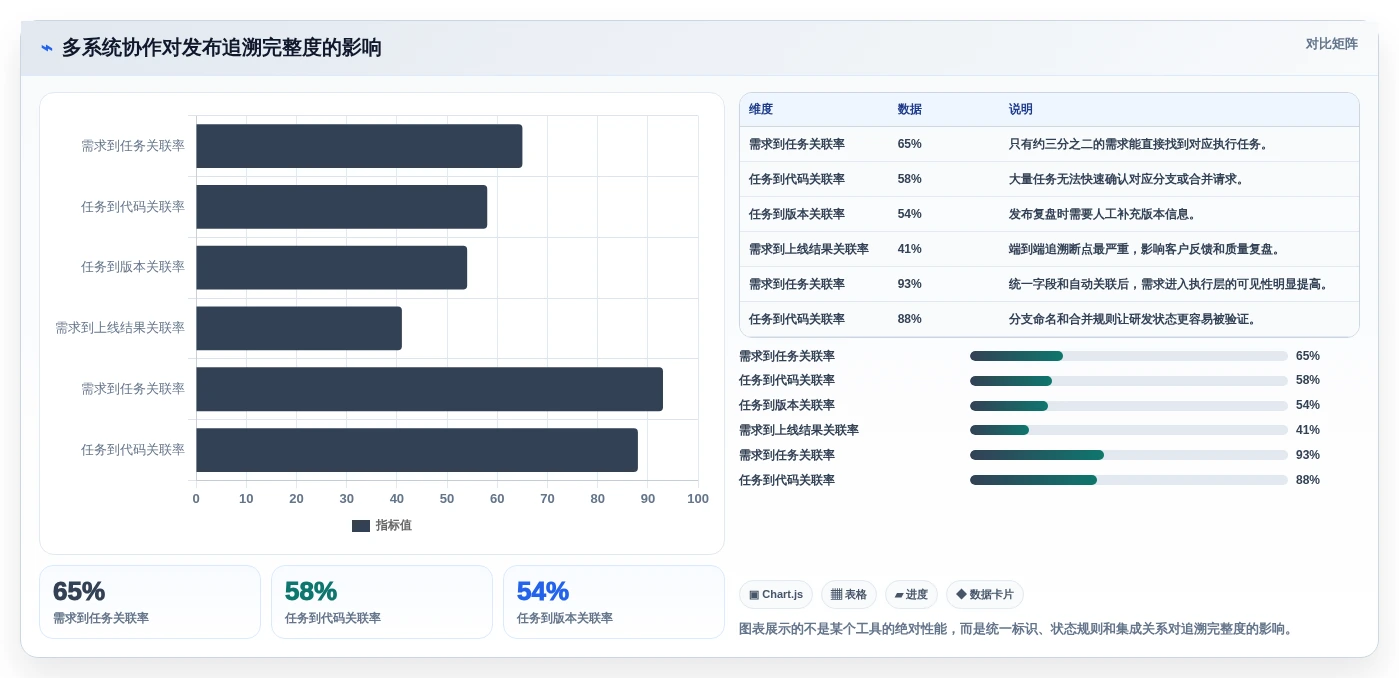The height and width of the screenshot is (678, 1399).
Task: Toggle the 指标值 legend swatch
Action: 361,526
